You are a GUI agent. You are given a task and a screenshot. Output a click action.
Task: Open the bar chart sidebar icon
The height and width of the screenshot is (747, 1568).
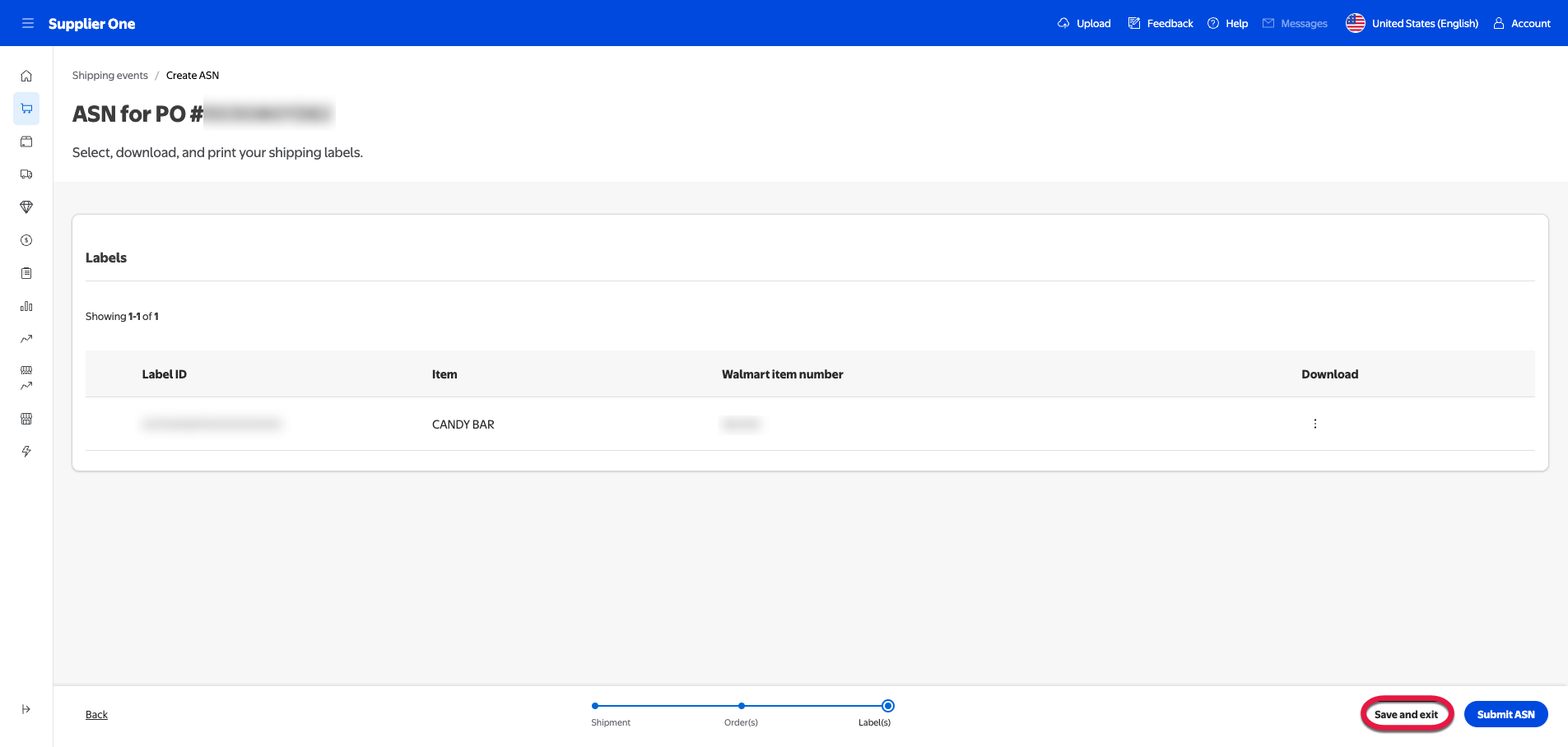point(26,306)
